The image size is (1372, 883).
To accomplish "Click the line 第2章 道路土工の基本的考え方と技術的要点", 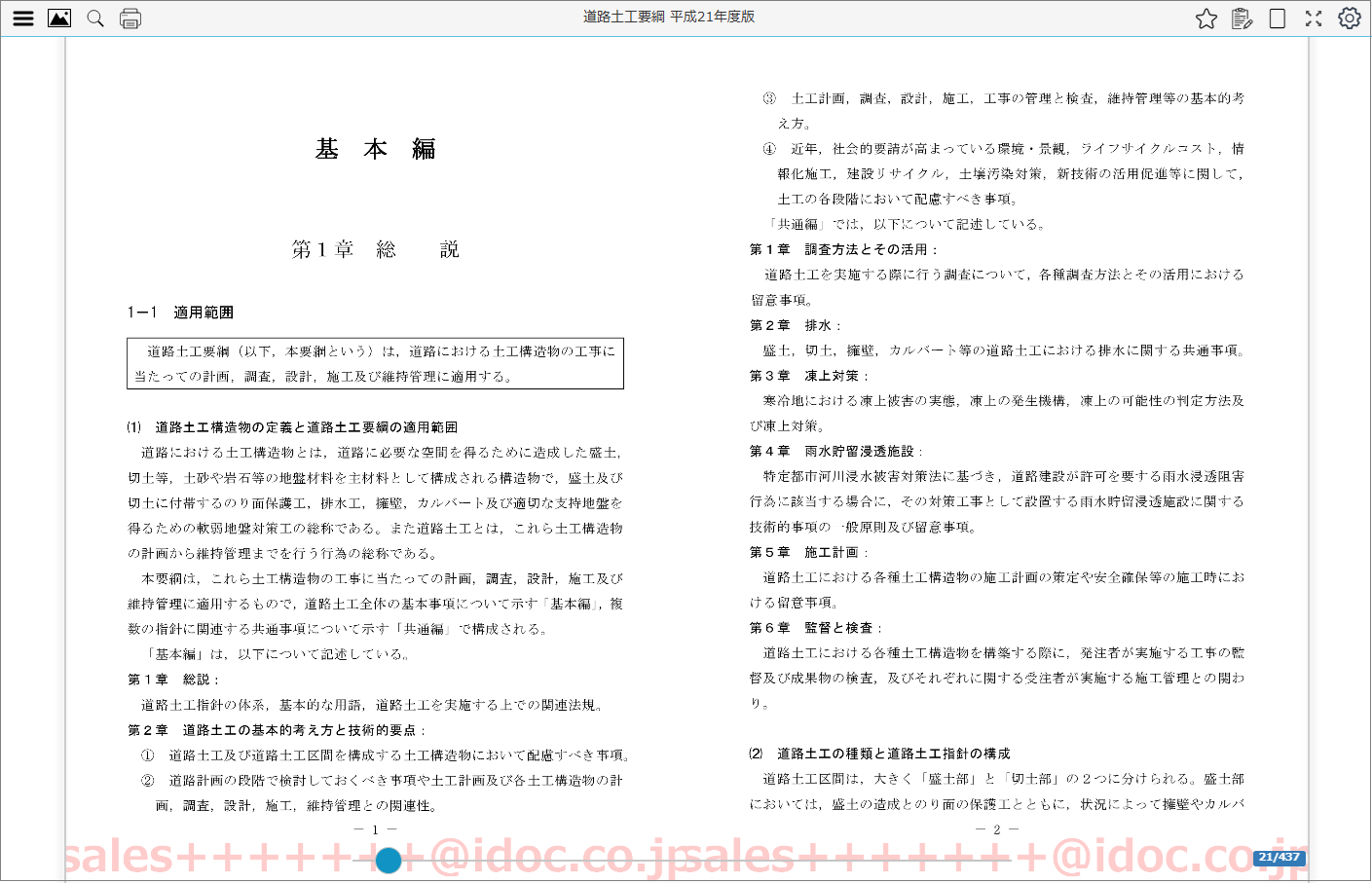I will pyautogui.click(x=278, y=730).
